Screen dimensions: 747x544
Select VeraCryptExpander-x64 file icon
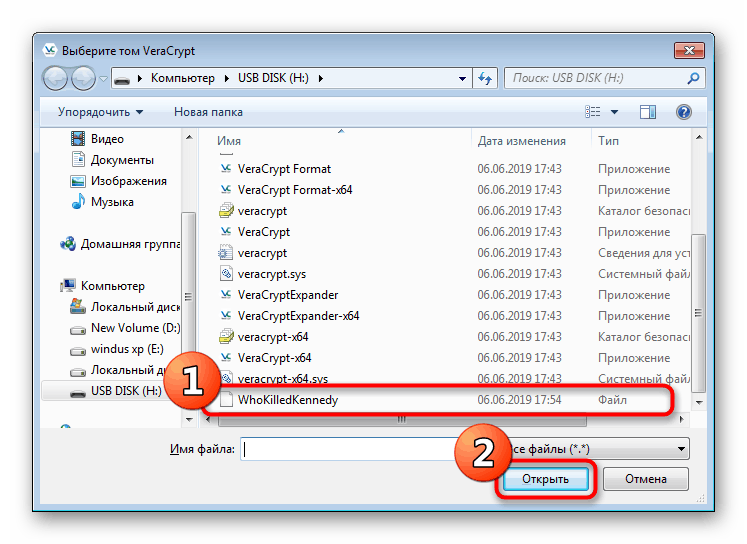tap(226, 315)
